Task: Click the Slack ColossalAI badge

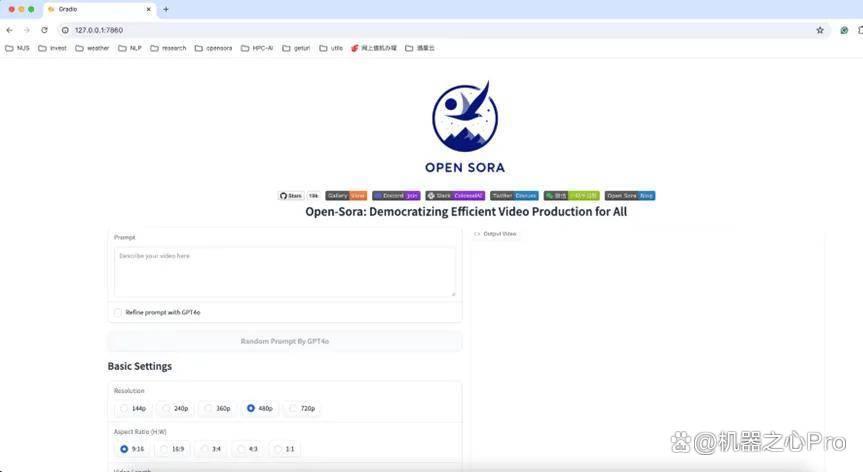Action: click(x=455, y=195)
